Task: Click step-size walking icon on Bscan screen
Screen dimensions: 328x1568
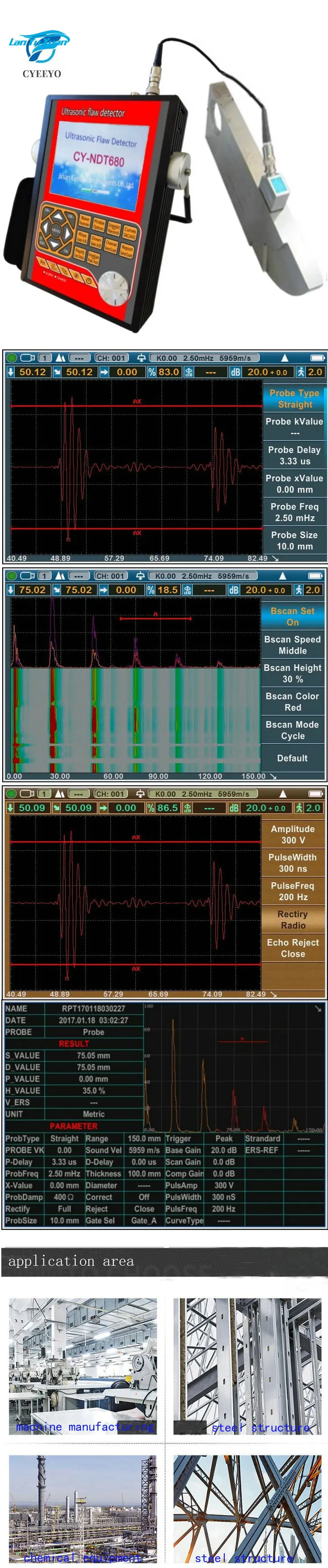Action: pos(299,590)
